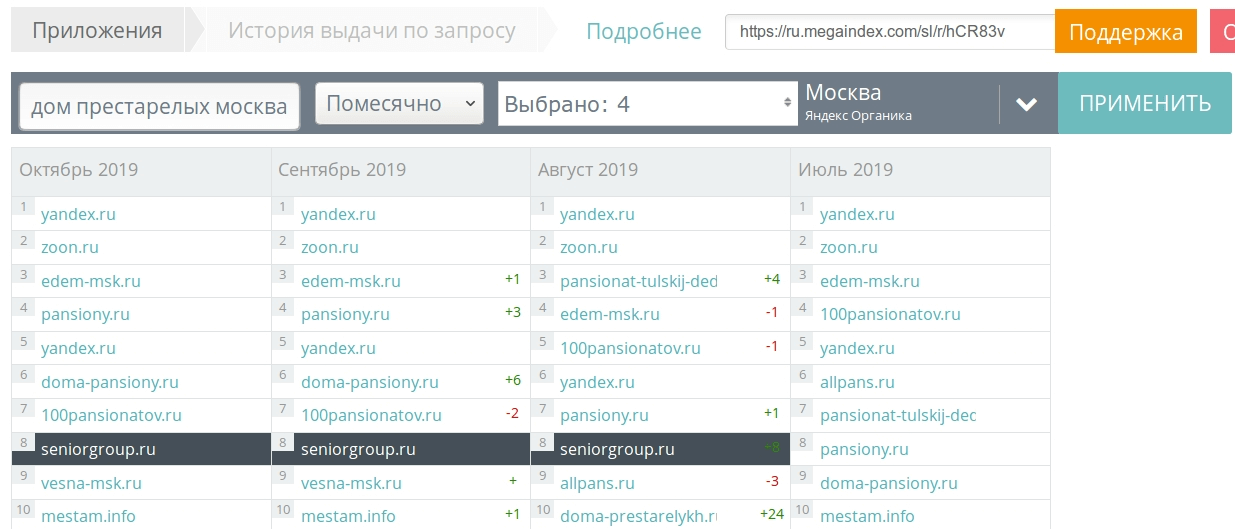Open doma-prestarelykh link in Август 2019

pos(638,516)
